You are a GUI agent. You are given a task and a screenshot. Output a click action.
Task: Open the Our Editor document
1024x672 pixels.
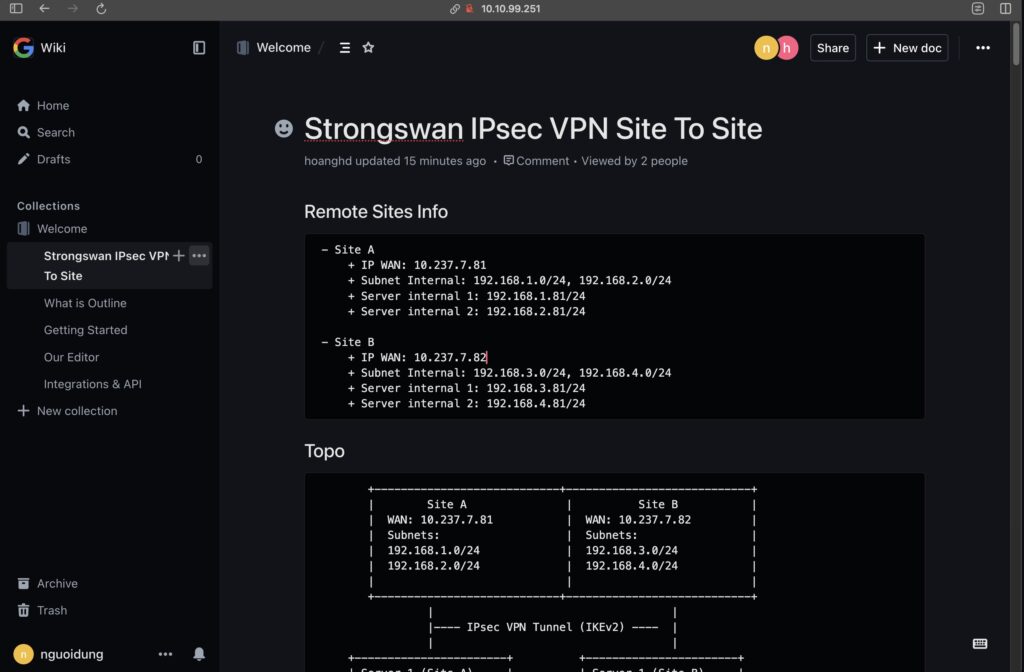point(71,357)
